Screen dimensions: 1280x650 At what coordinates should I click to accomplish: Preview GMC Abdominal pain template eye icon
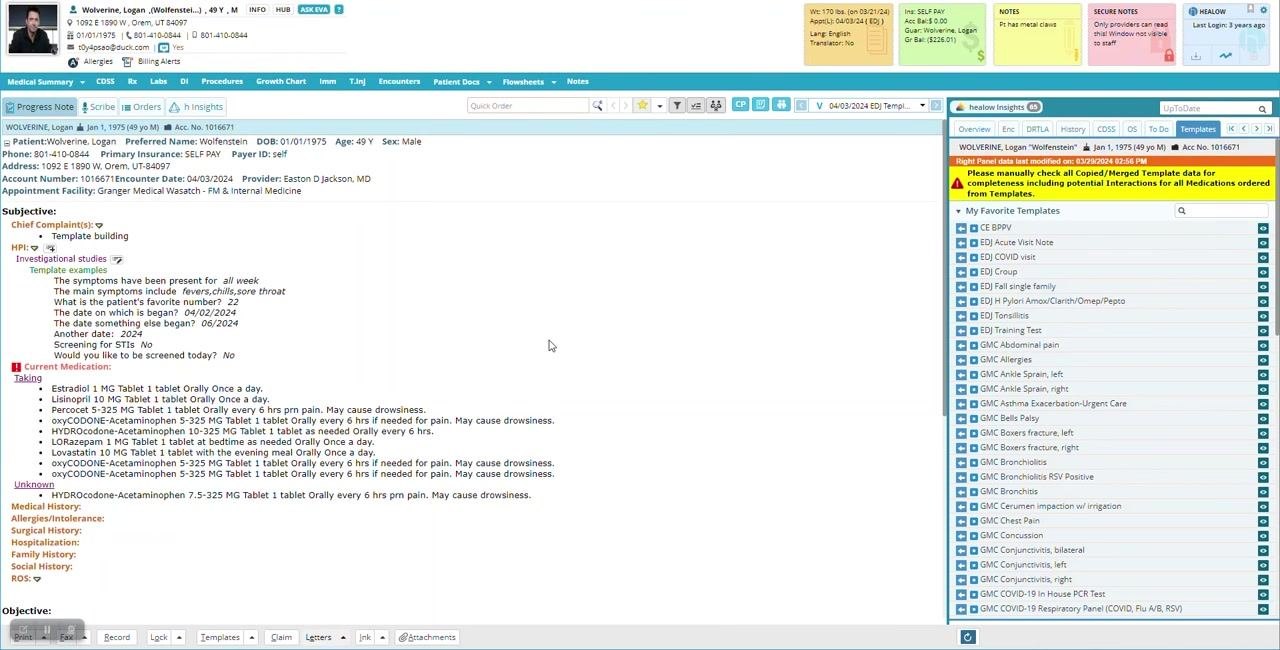click(1263, 345)
